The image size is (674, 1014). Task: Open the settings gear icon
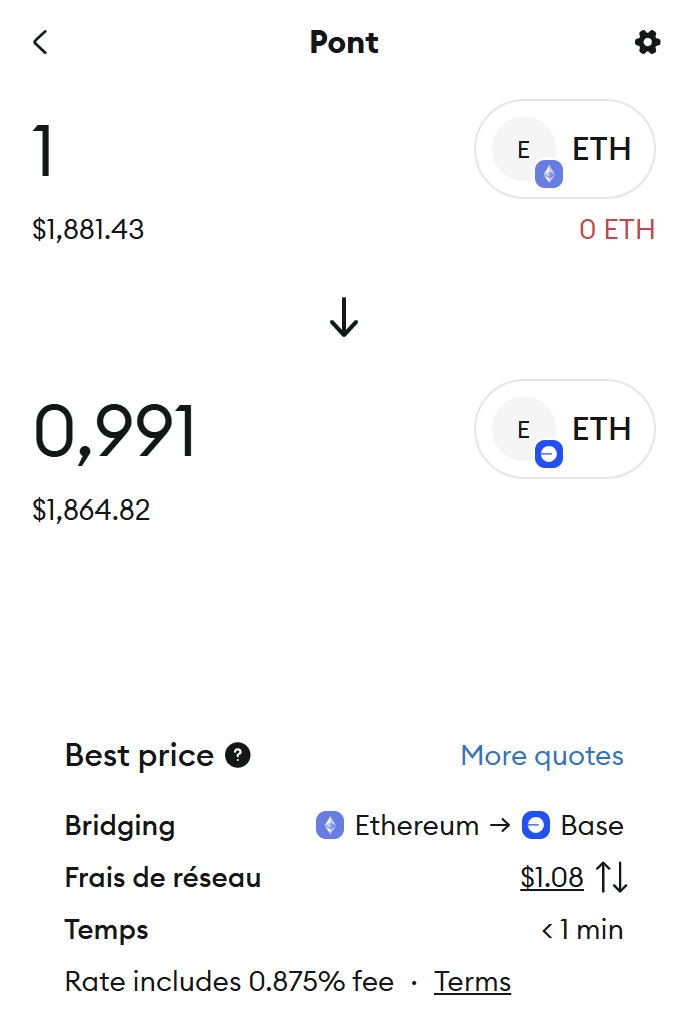[x=647, y=42]
